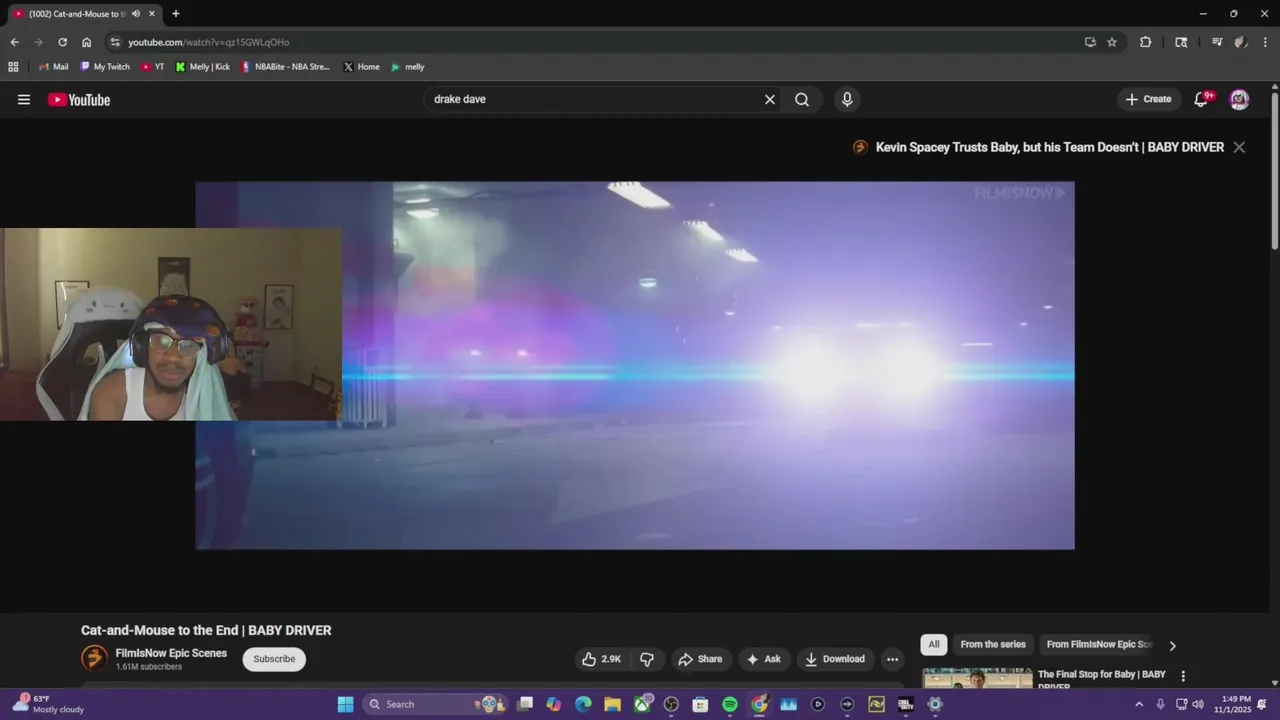Open the Chrome apps grid shortcut
Image resolution: width=1280 pixels, height=720 pixels.
click(x=13, y=67)
